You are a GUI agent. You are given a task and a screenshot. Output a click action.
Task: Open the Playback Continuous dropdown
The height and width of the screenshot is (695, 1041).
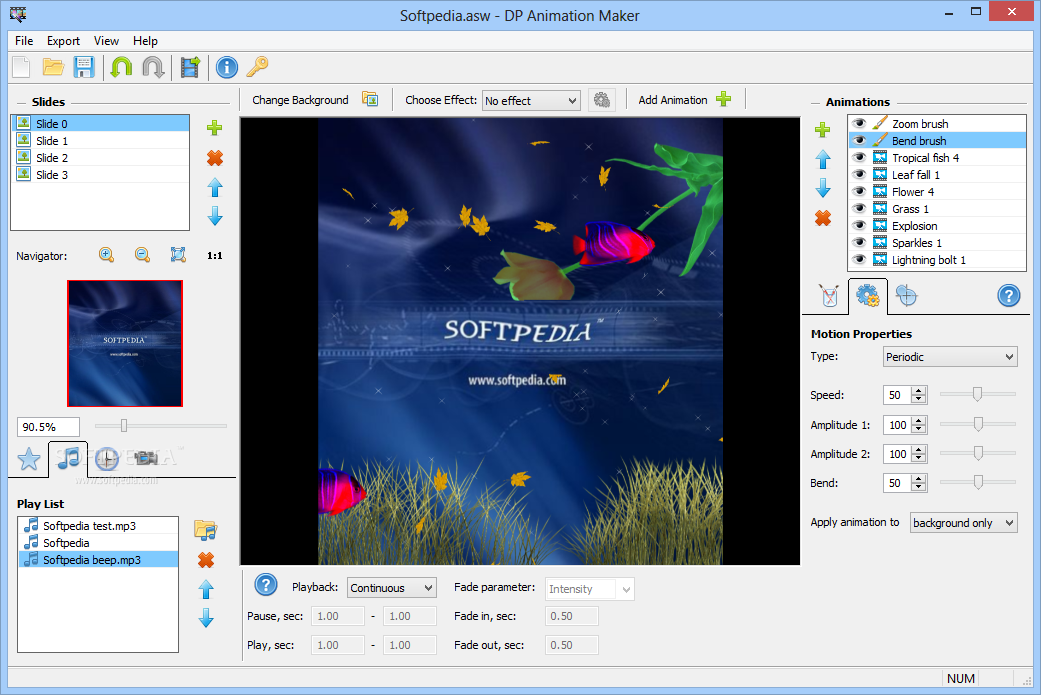[392, 587]
